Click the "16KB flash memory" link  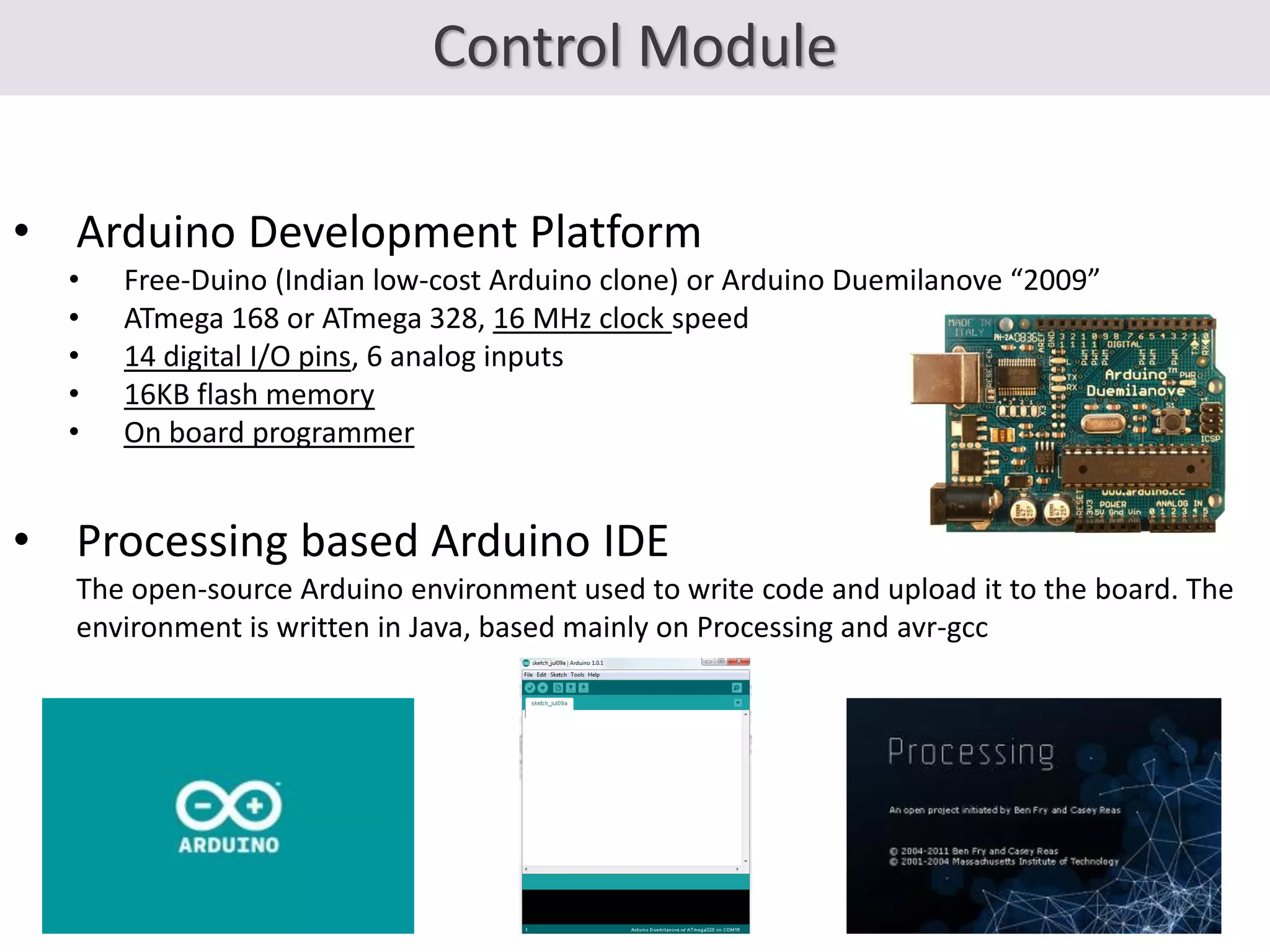coord(249,395)
